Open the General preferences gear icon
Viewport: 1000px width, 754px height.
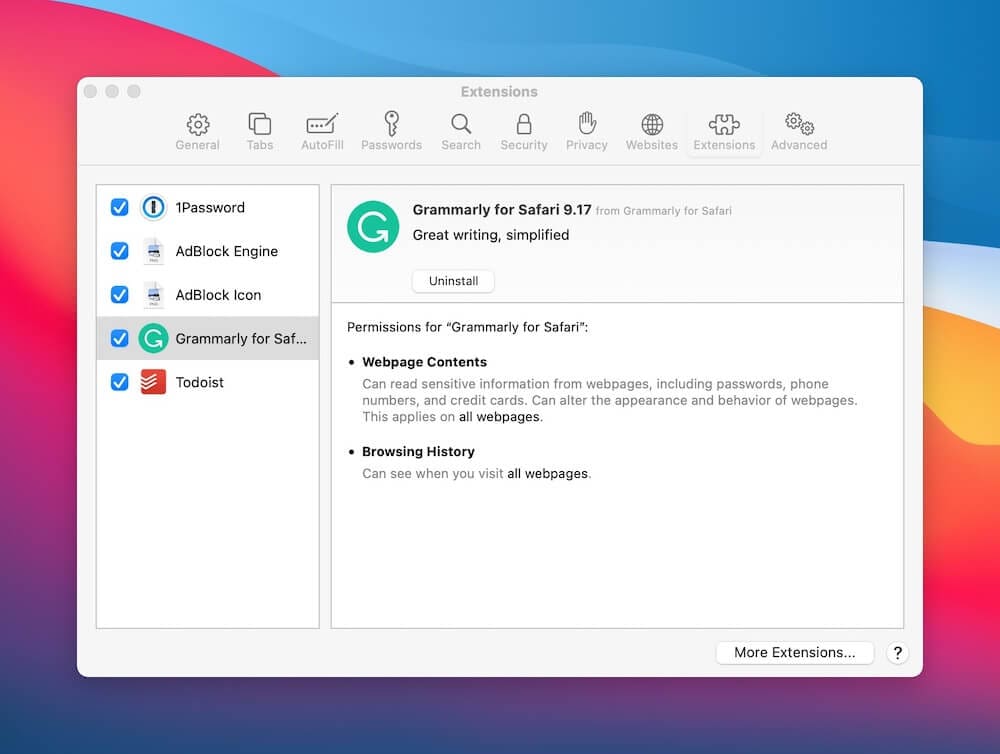coord(198,124)
